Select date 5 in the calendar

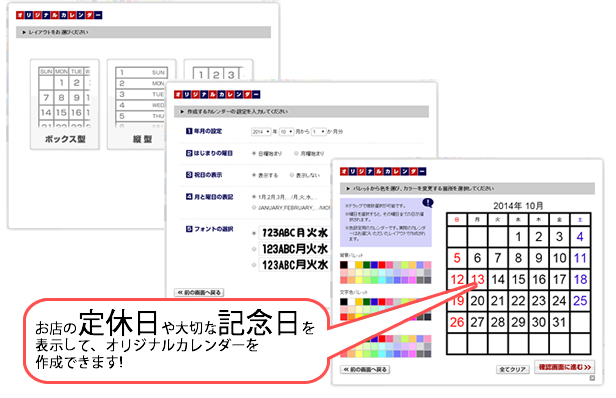point(457,258)
